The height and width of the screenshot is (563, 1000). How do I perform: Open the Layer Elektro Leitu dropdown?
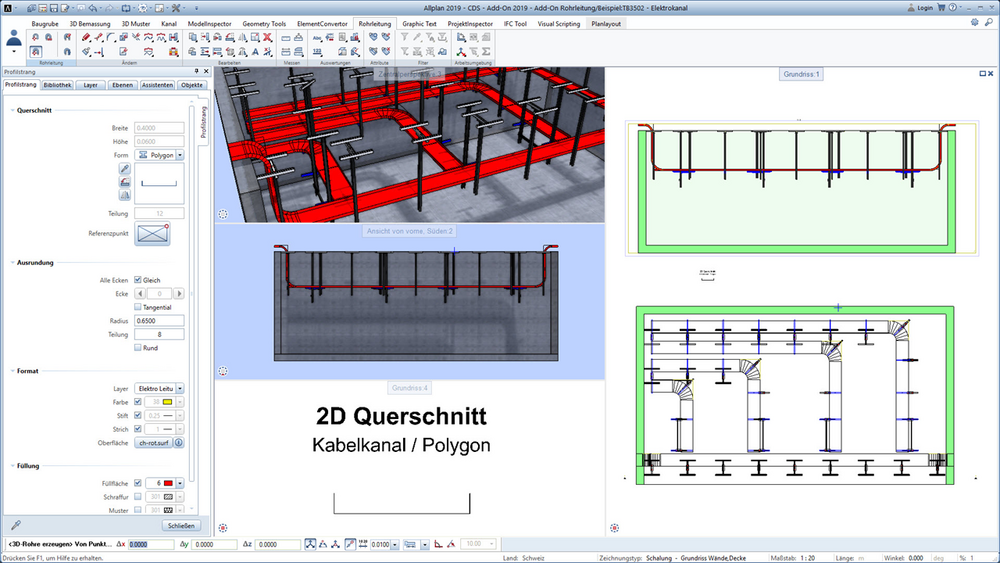pyautogui.click(x=180, y=388)
